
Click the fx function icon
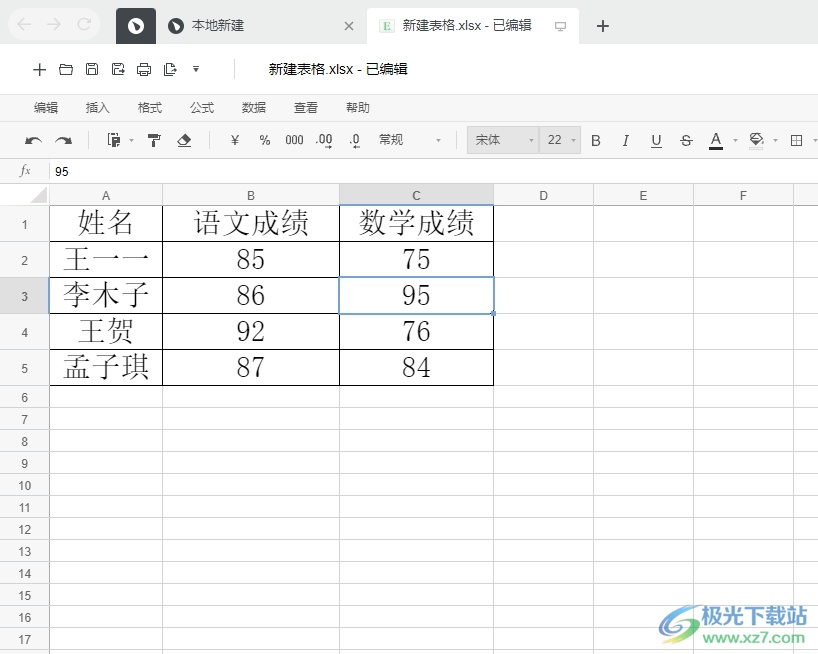pyautogui.click(x=25, y=171)
